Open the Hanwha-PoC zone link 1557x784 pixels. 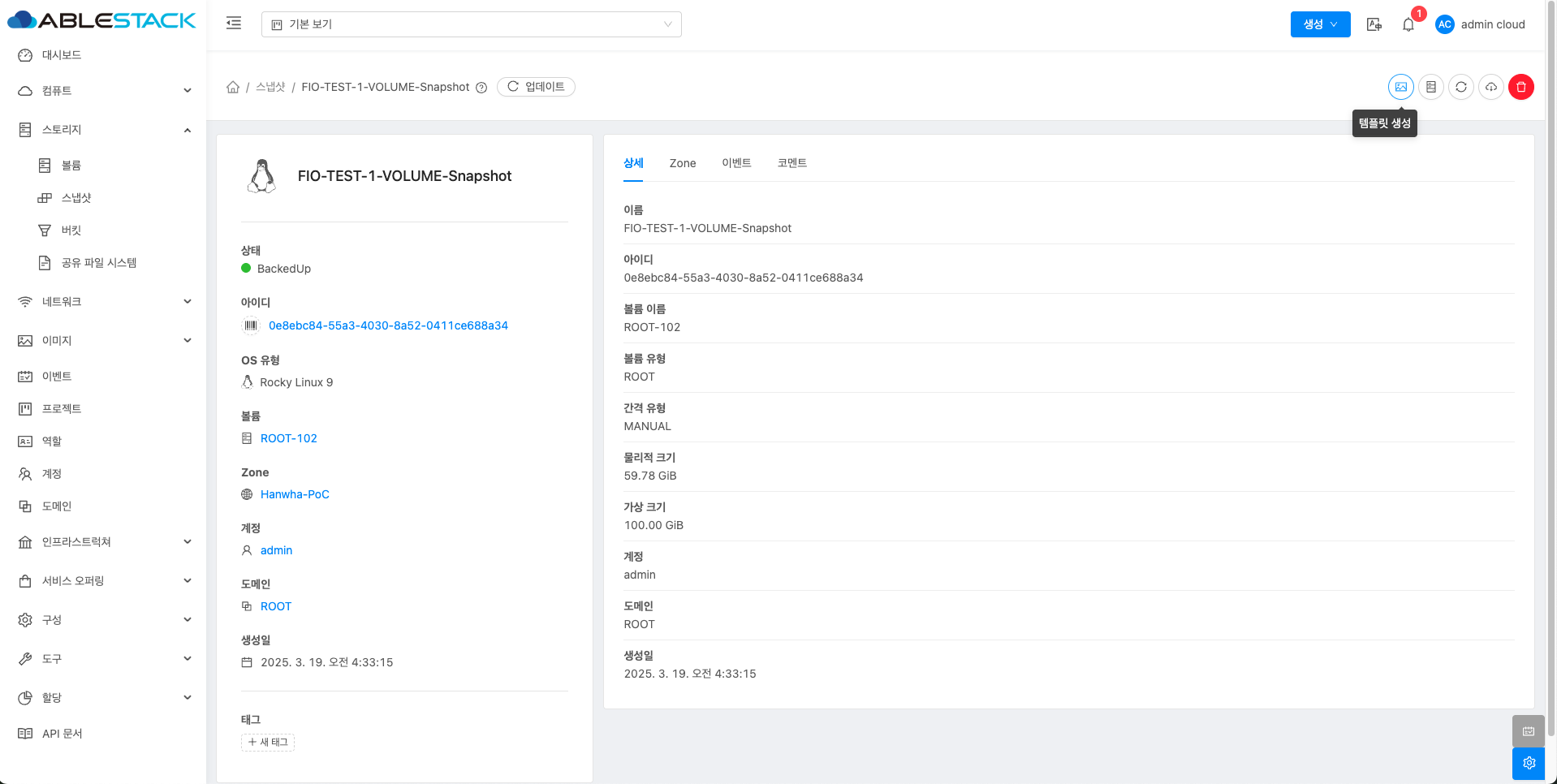pos(295,494)
